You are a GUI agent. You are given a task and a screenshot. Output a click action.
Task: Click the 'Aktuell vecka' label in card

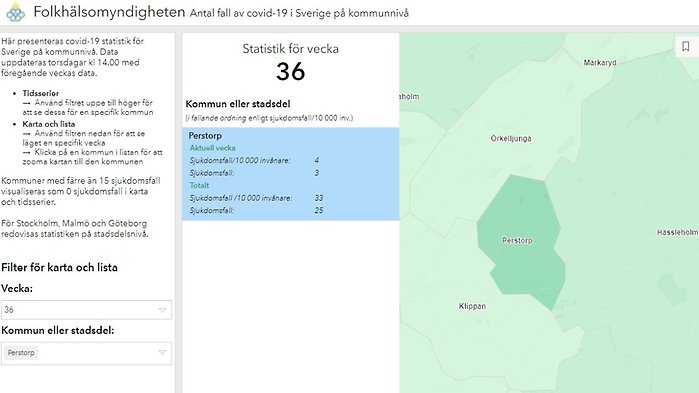point(213,148)
